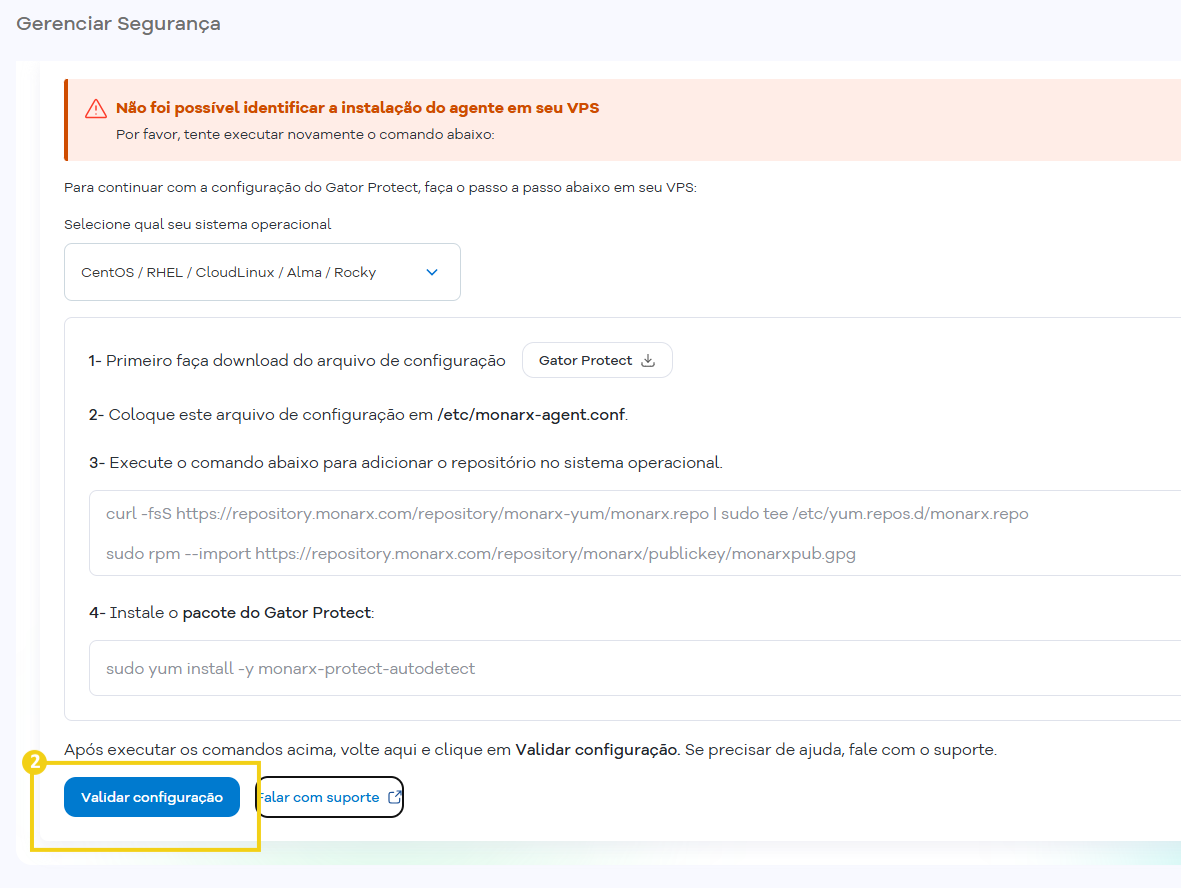The image size is (1181, 888).
Task: Click the curl repository command line
Action: [x=567, y=514]
